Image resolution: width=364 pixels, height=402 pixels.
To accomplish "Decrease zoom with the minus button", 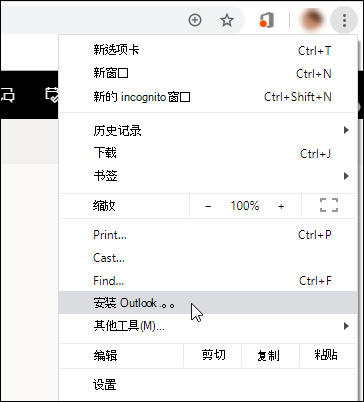I will coord(208,206).
